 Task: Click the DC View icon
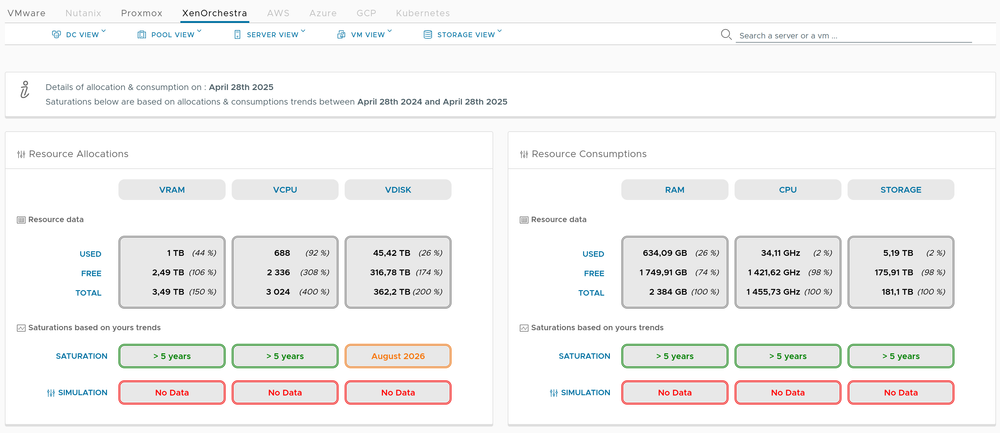pos(56,34)
